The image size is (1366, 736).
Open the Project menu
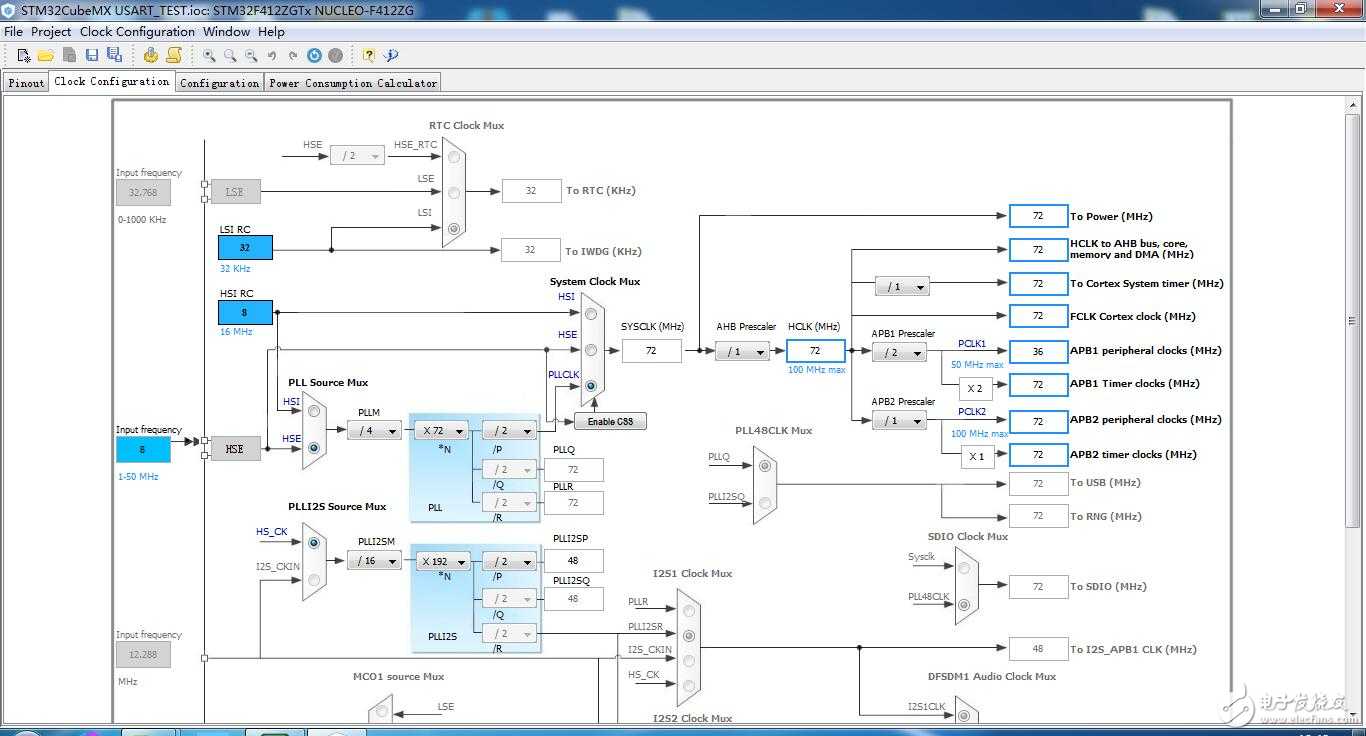[51, 31]
